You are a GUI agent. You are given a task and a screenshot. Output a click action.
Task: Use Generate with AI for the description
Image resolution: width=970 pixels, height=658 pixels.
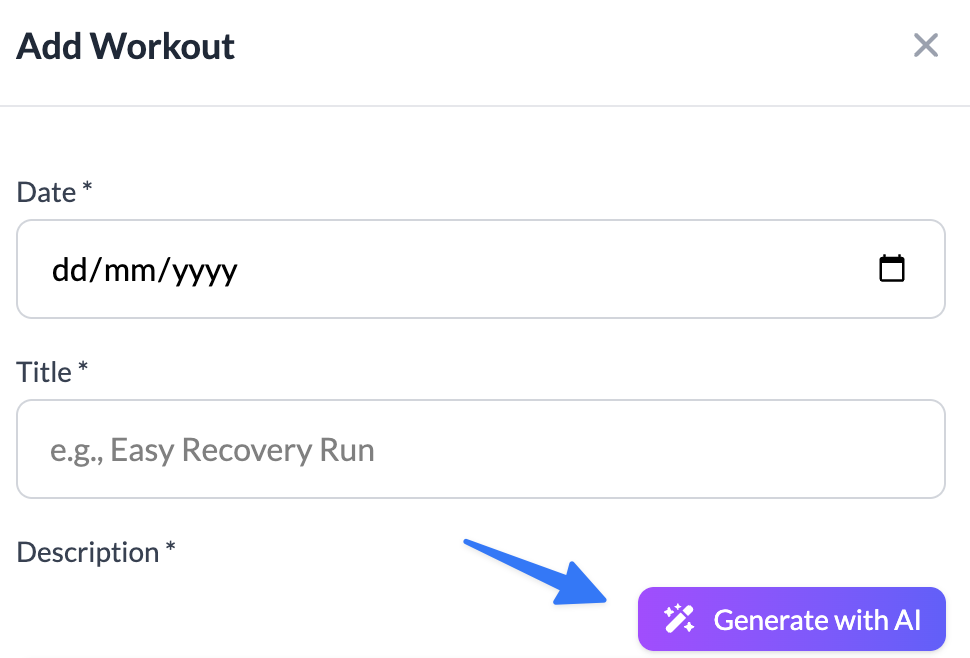pyautogui.click(x=790, y=618)
